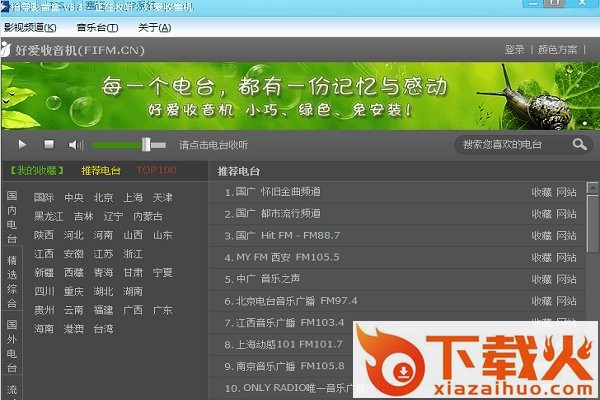Choose the 陕西 region
The height and width of the screenshot is (400, 600).
tap(44, 235)
